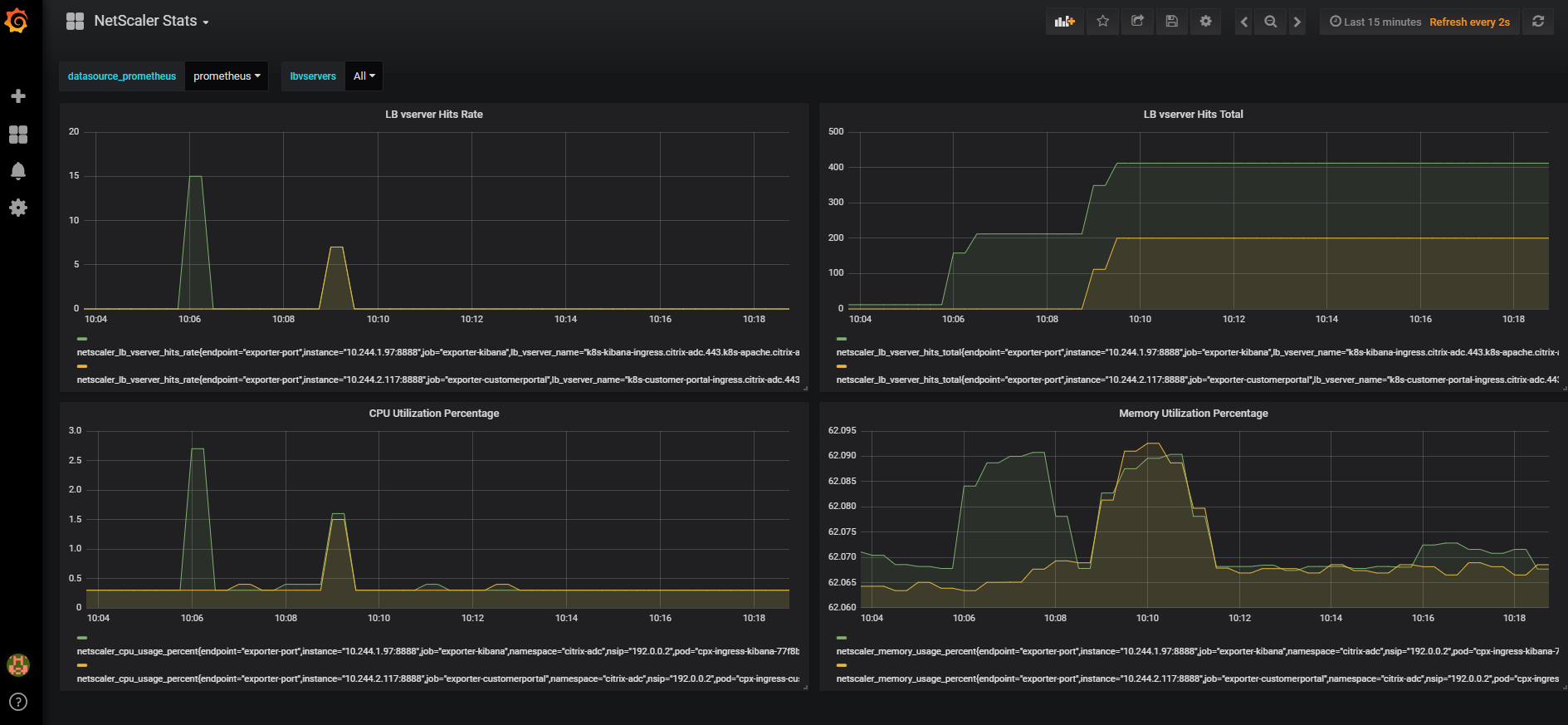Click the yellow peak in Hits Rate graph
The image size is (1568, 725).
[x=336, y=247]
